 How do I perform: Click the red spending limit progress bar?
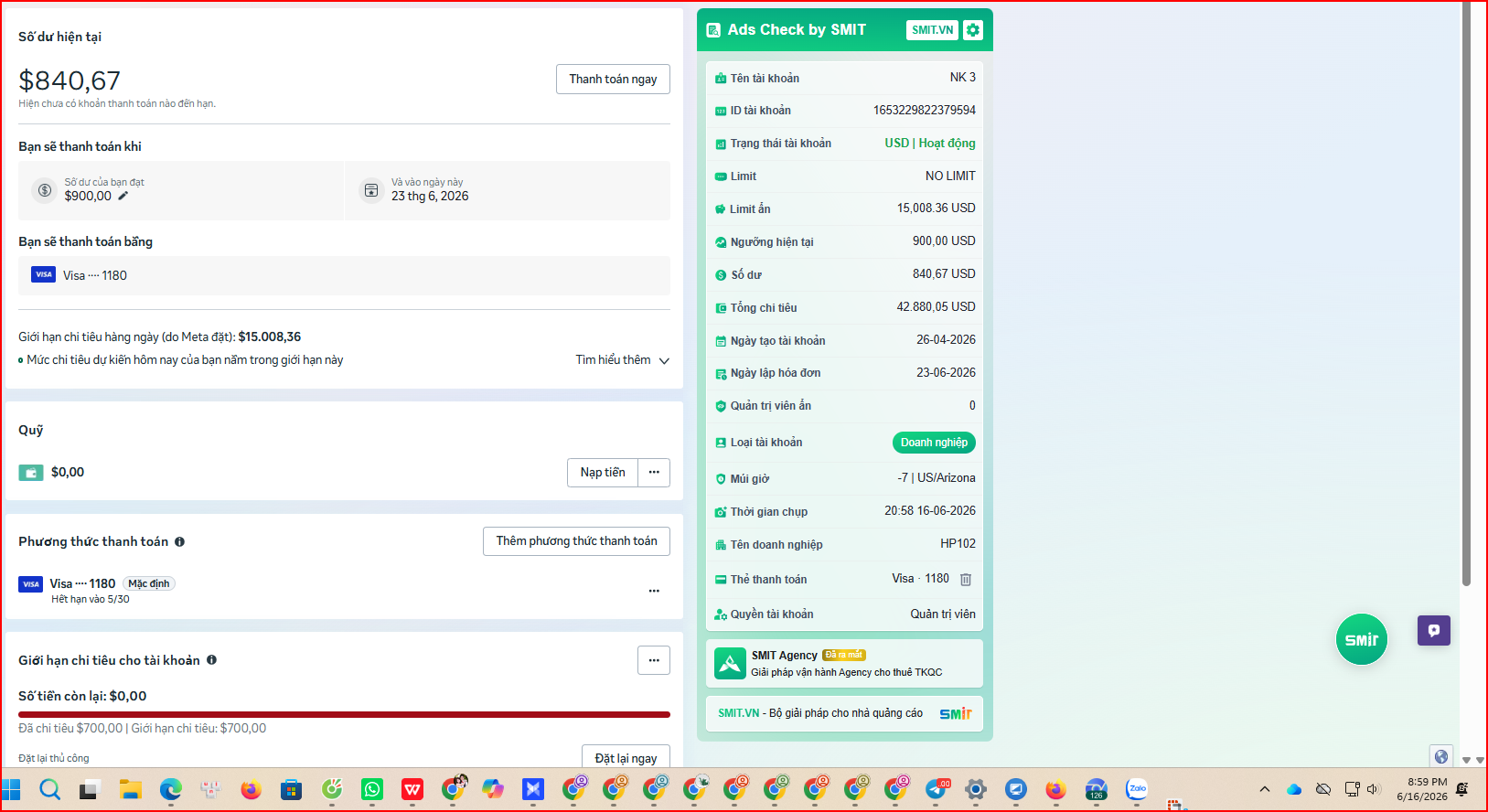click(344, 714)
